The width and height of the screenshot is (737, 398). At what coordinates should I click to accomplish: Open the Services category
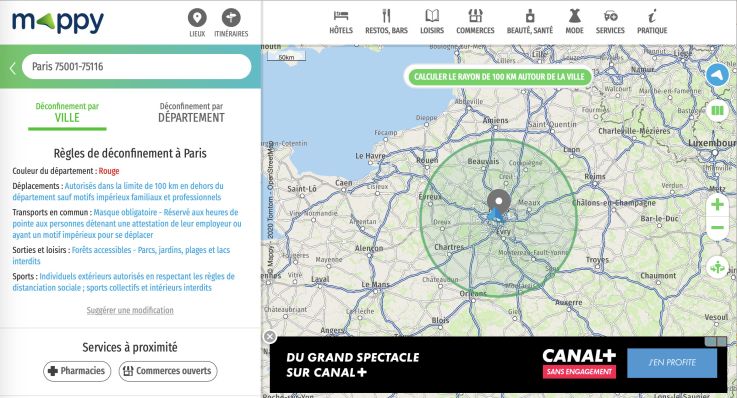point(610,22)
